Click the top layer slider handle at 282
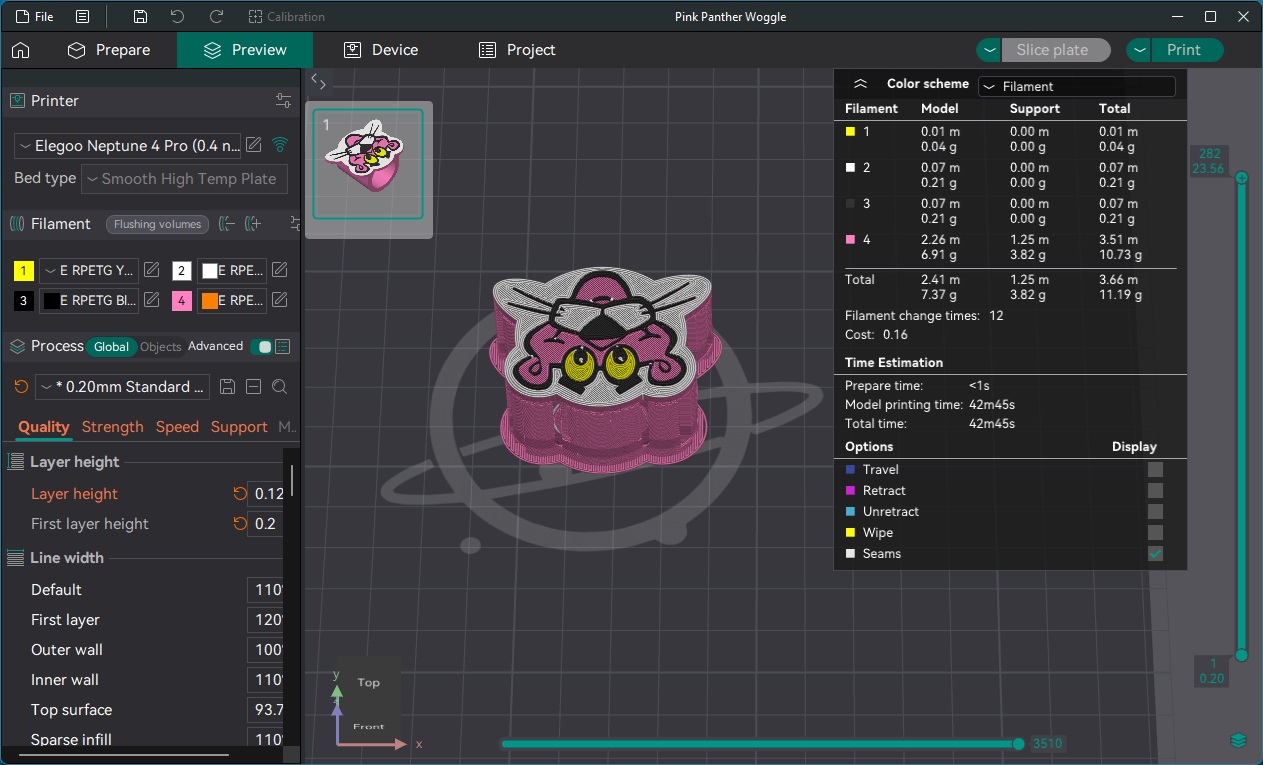This screenshot has width=1263, height=765. pos(1241,178)
